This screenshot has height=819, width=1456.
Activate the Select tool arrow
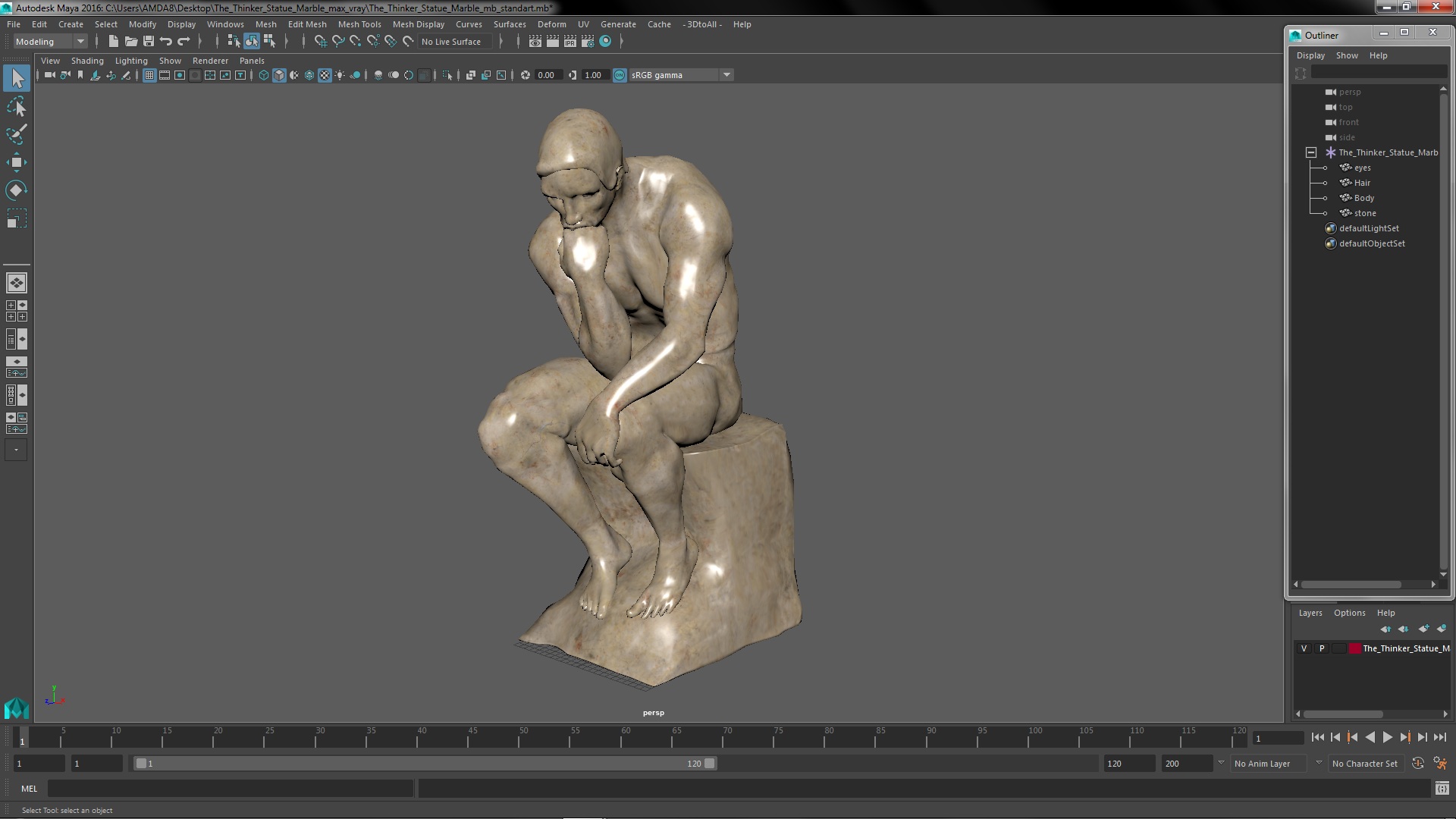(x=17, y=78)
